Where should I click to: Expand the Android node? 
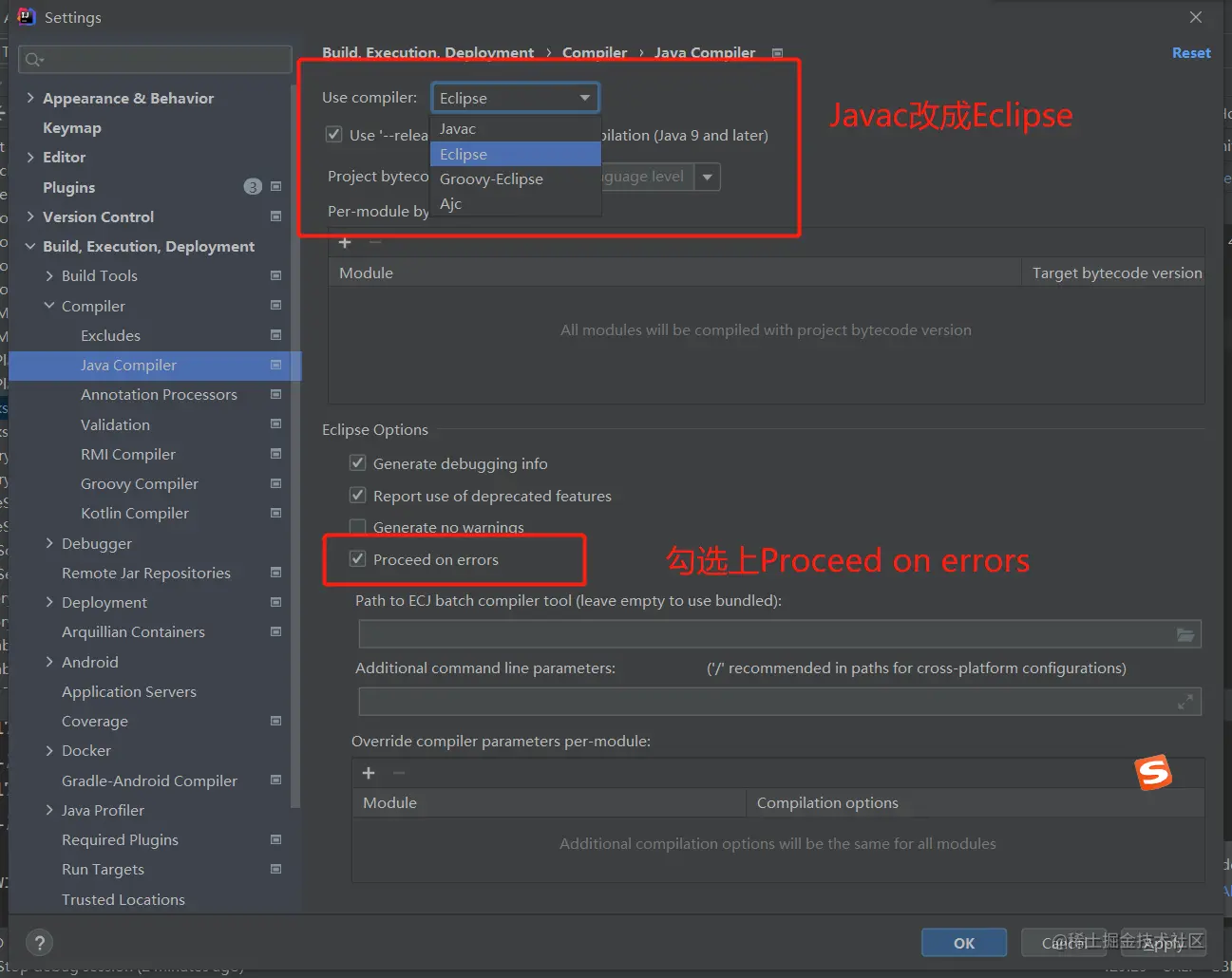[49, 662]
